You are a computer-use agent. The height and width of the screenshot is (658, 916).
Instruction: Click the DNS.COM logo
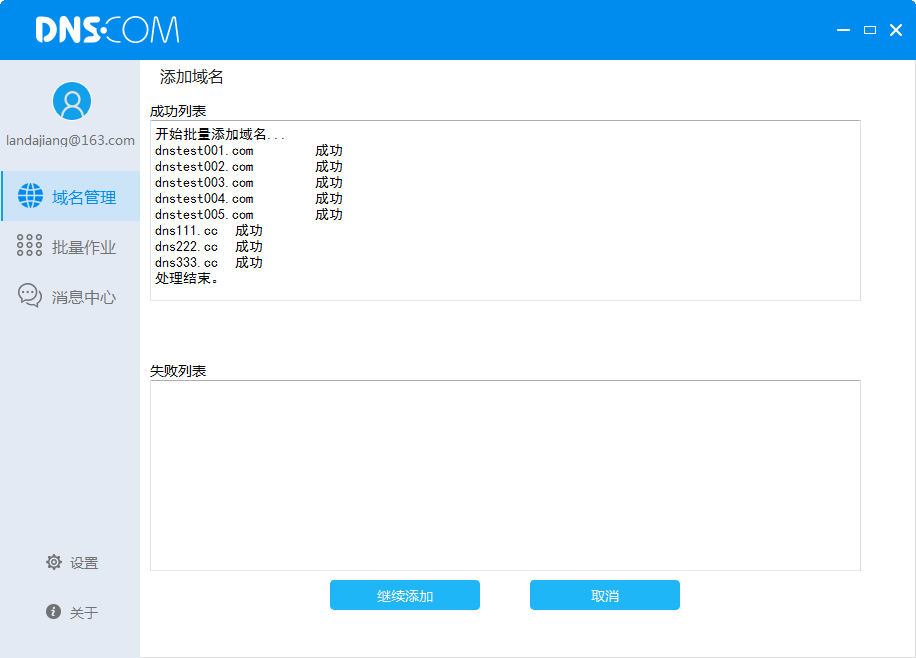pos(107,30)
